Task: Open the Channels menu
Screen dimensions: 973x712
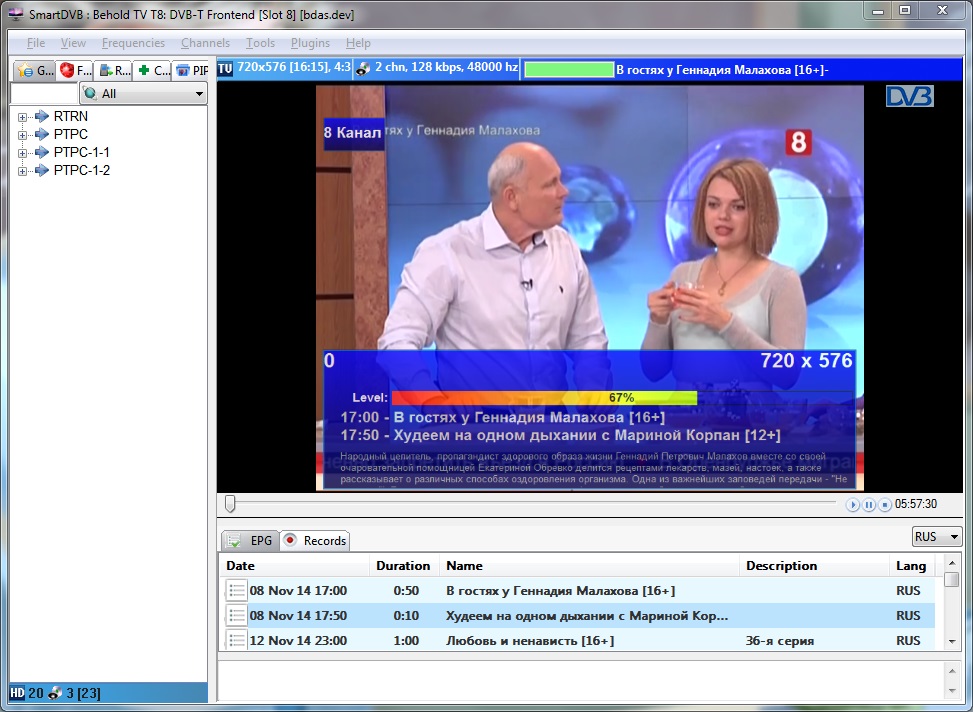Action: [205, 43]
